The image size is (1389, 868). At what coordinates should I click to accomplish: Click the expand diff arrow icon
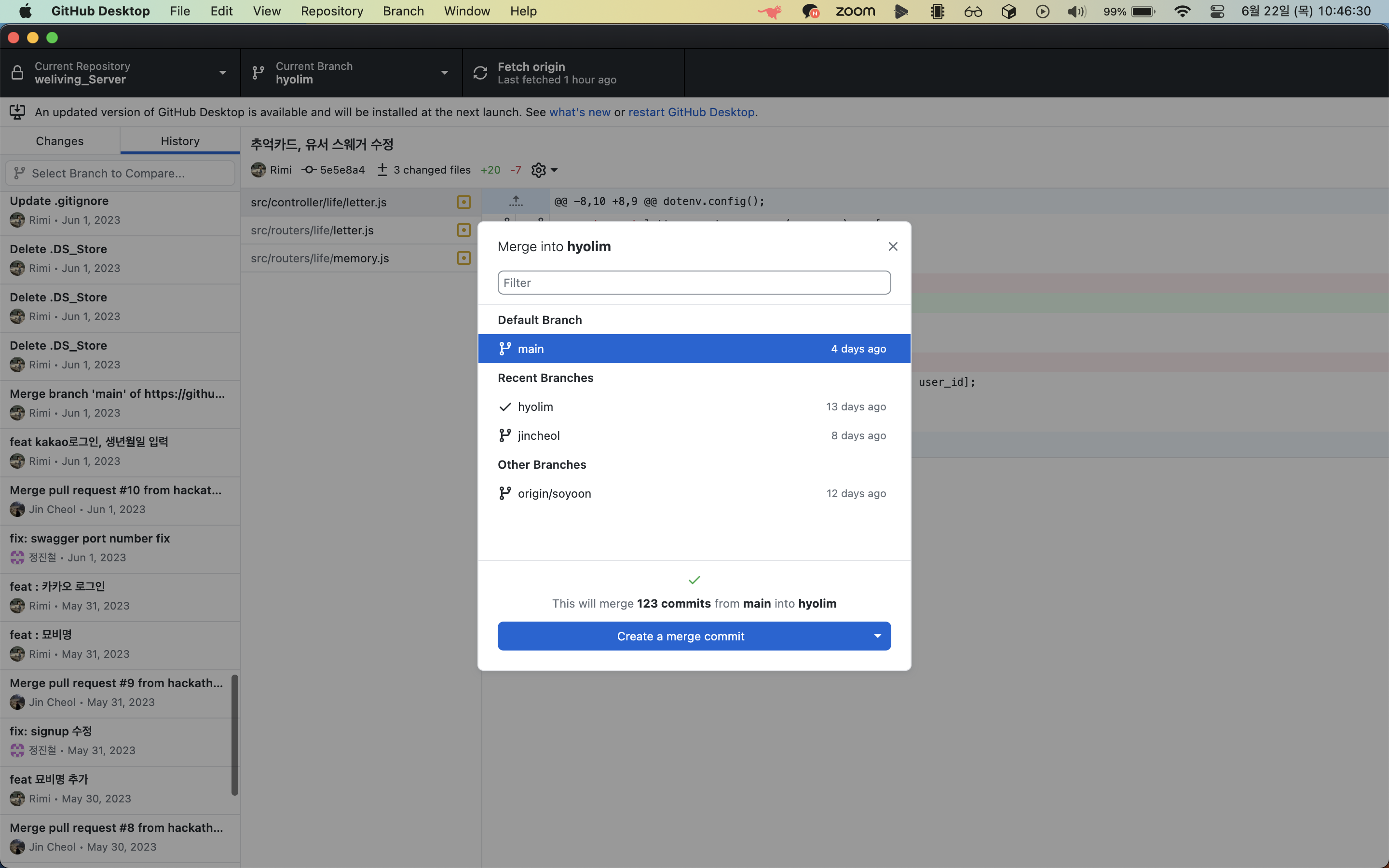[x=516, y=201]
